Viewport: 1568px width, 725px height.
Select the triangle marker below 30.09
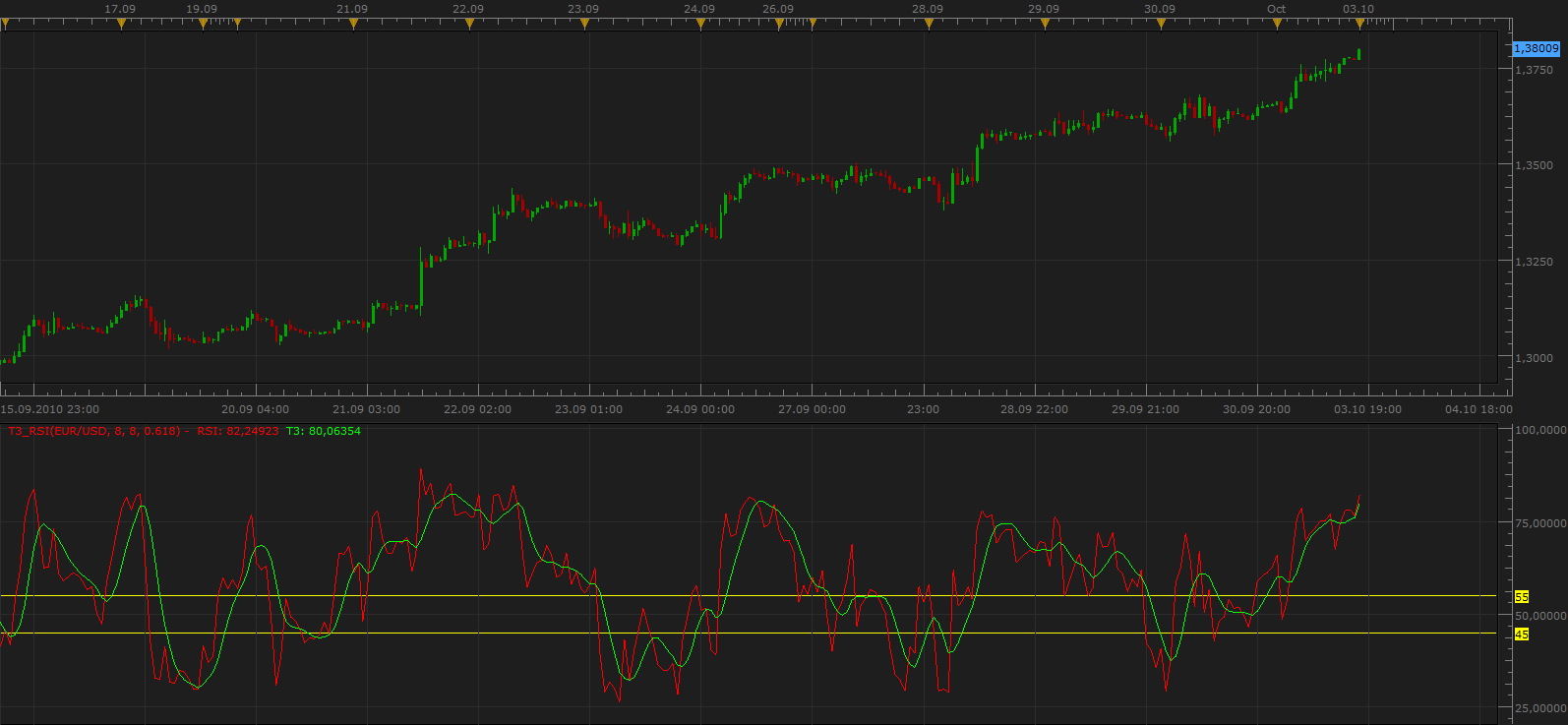point(1161,24)
